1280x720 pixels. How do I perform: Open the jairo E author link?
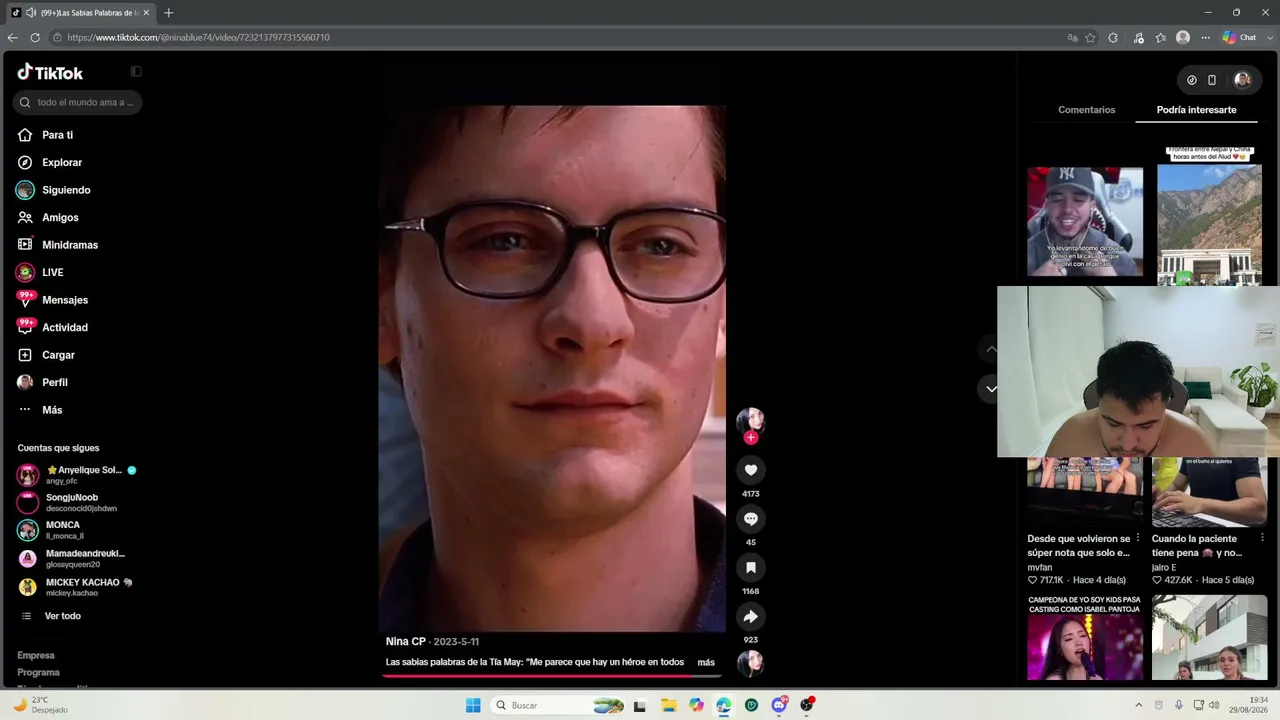pos(1164,567)
